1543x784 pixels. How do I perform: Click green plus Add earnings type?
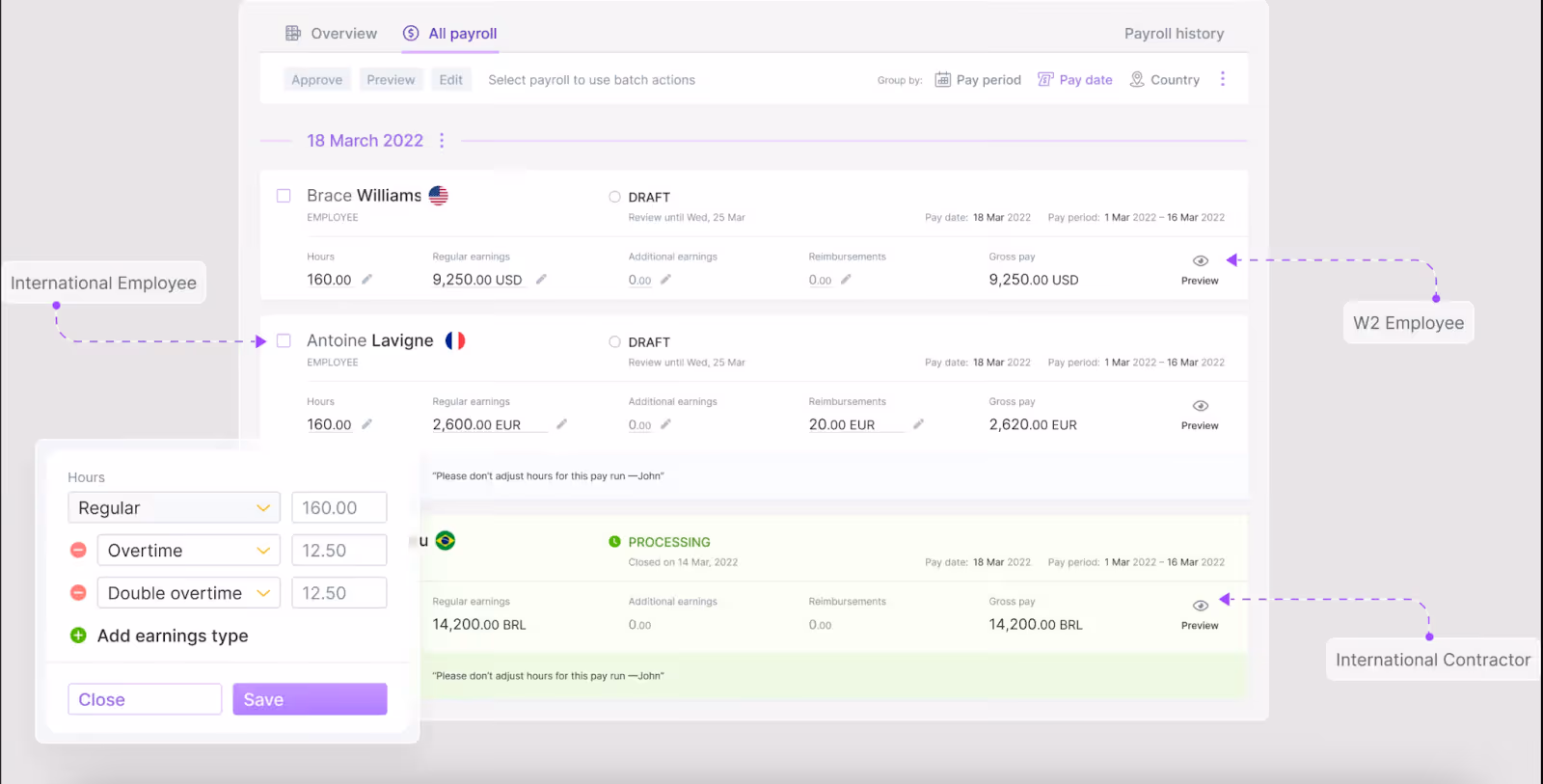pos(79,635)
